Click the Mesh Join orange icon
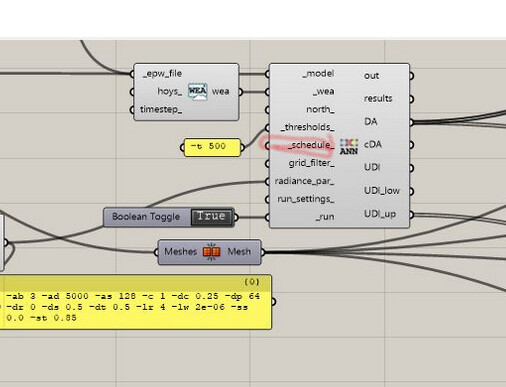The height and width of the screenshot is (387, 506). 212,252
